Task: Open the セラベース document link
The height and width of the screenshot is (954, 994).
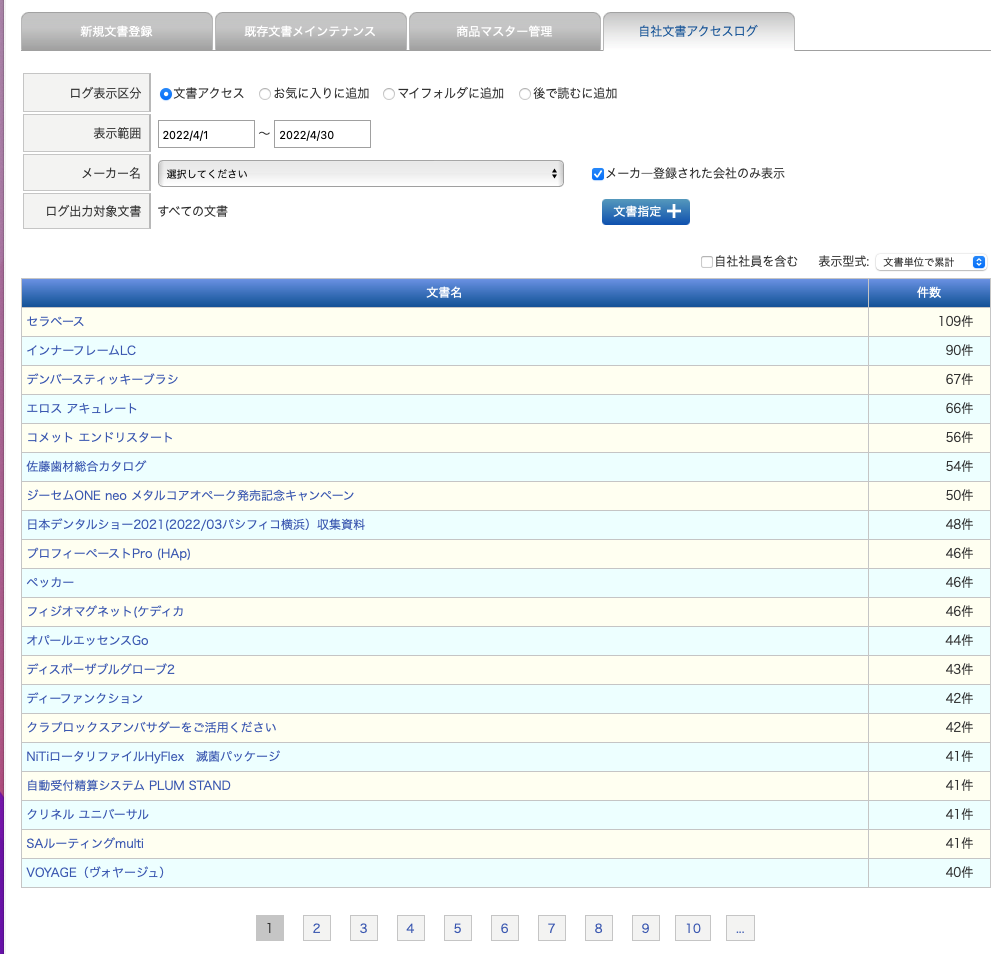Action: (x=55, y=321)
